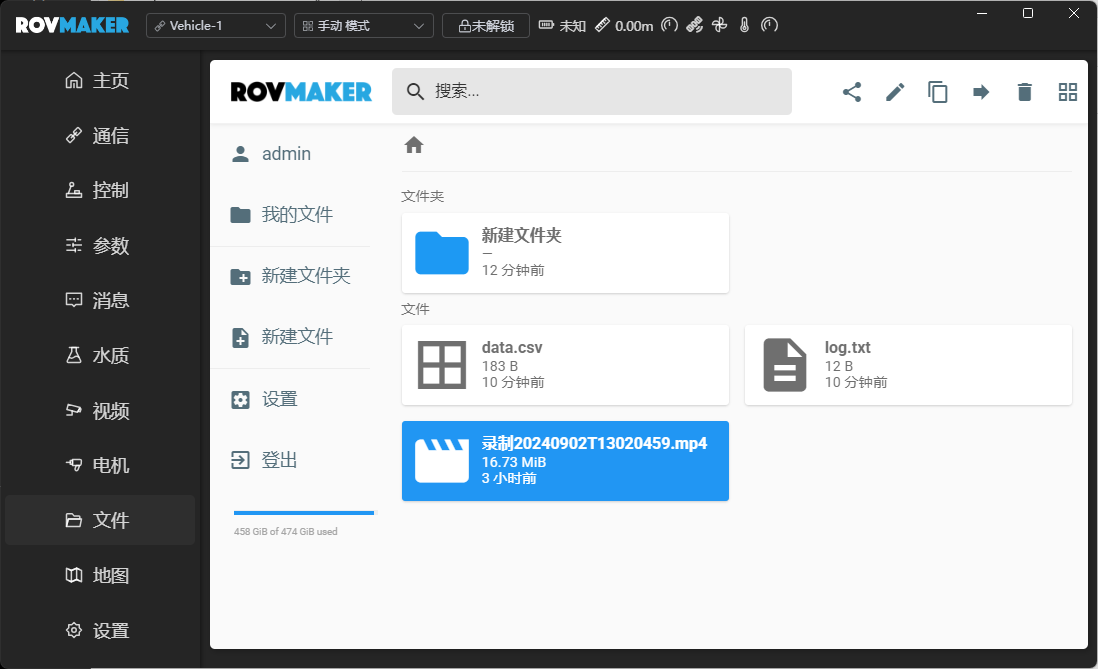Image resolution: width=1098 pixels, height=669 pixels.
Task: Click the storage usage progress bar
Action: coord(304,513)
